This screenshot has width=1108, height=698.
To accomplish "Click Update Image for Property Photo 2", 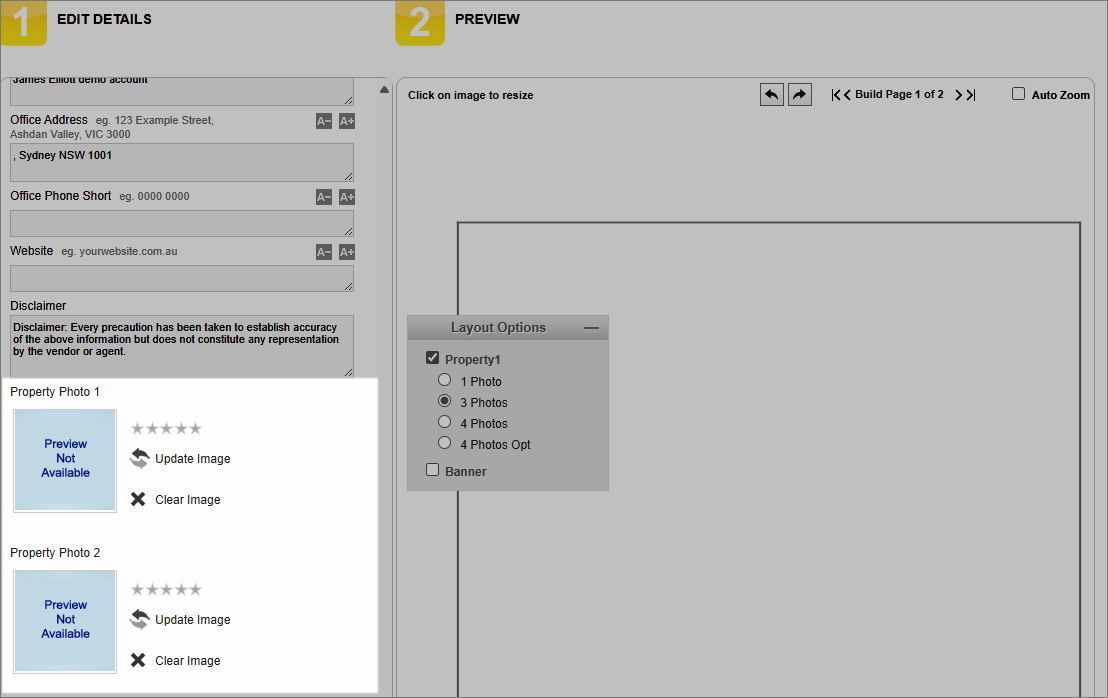I will tap(192, 620).
